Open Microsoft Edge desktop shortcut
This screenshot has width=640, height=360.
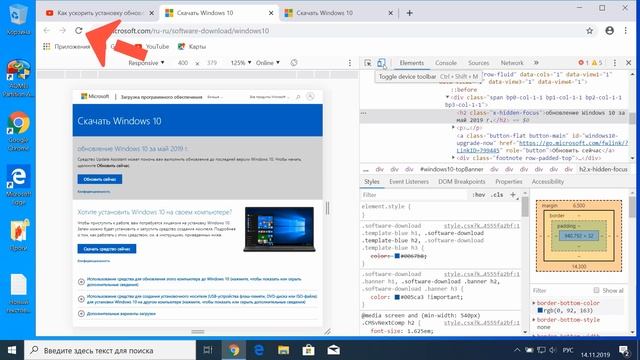18,185
